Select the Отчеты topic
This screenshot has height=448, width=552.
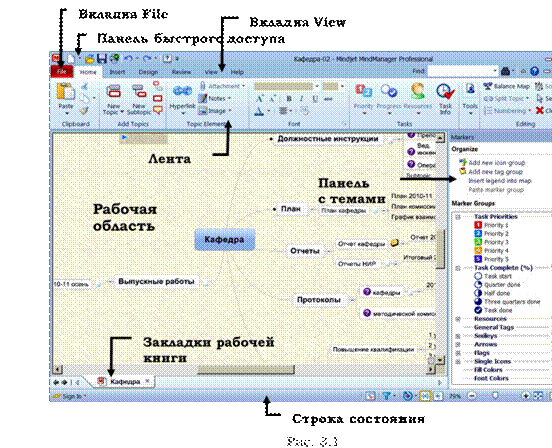(305, 251)
